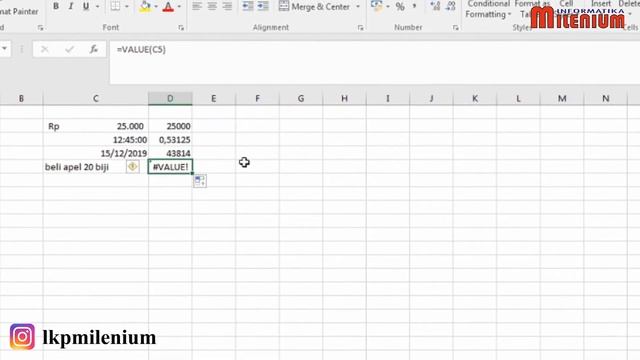This screenshot has width=640, height=360.
Task: Decrease indent in Alignment group
Action: point(247,6)
